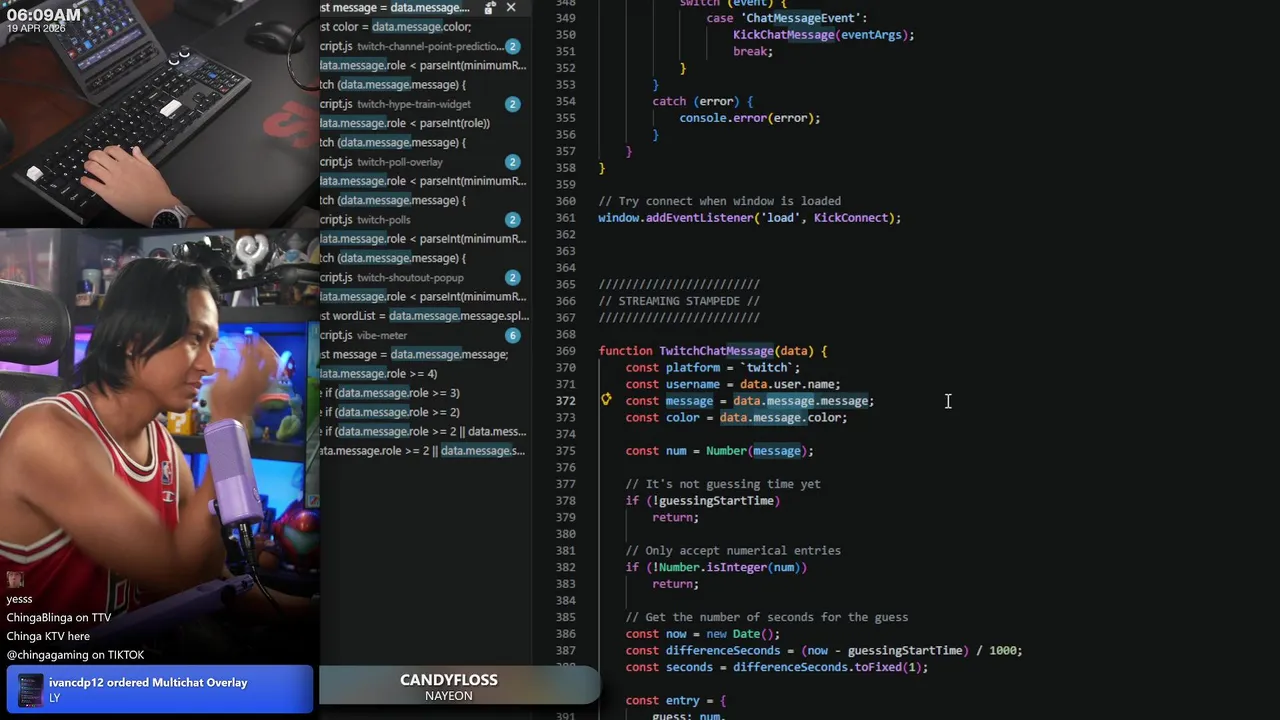
Task: Select the 'parseInt(role))' search match
Action: (405, 123)
